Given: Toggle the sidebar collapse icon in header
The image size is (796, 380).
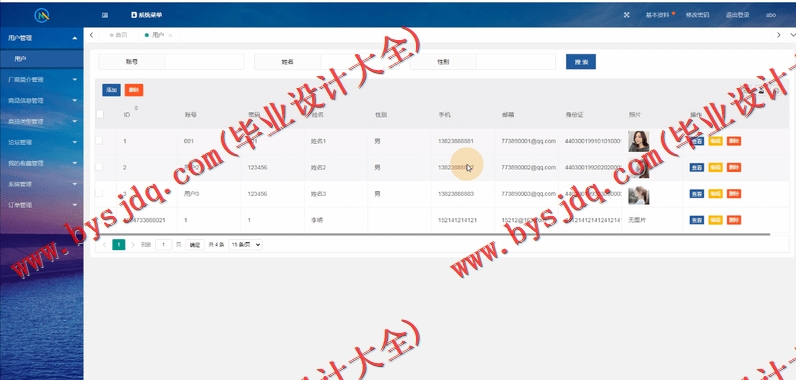Looking at the screenshot, I should 105,15.
